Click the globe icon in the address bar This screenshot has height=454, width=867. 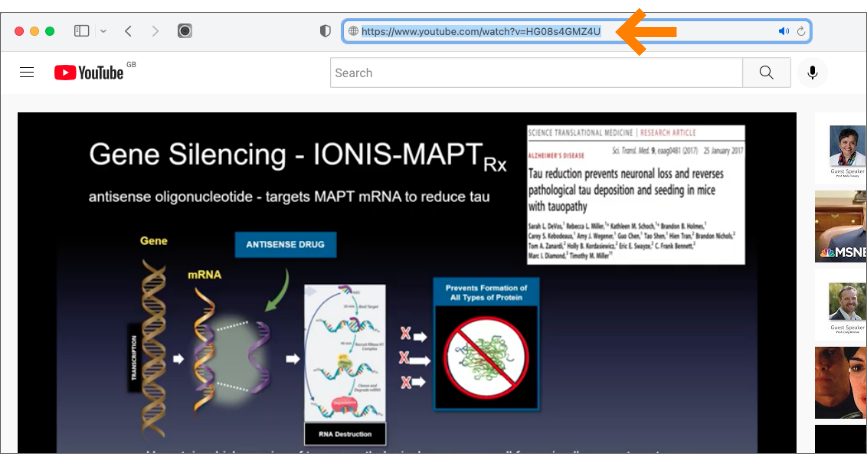tap(353, 31)
